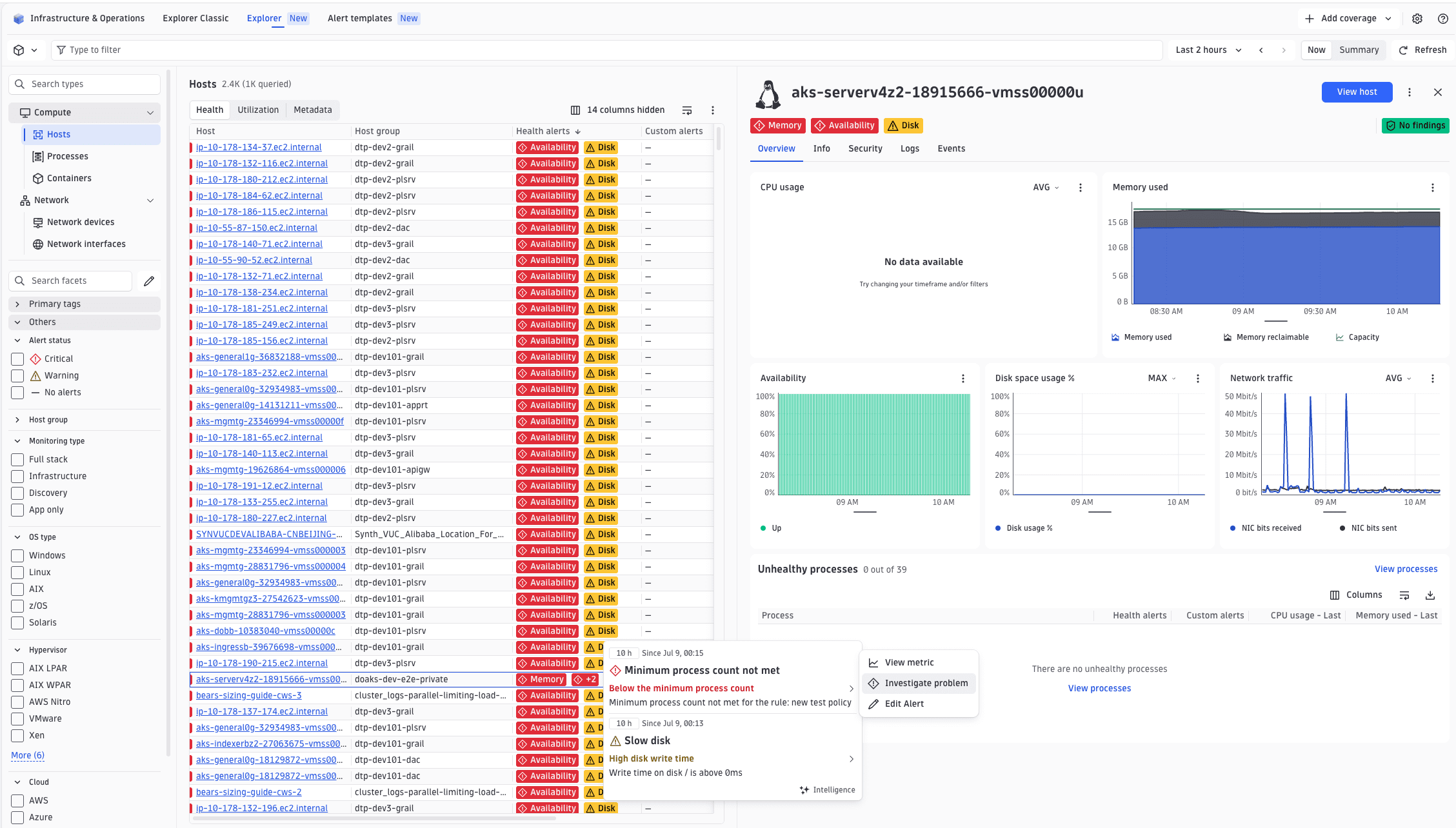The image size is (1456, 828).
Task: Open the entity type cube selector
Action: tap(25, 50)
